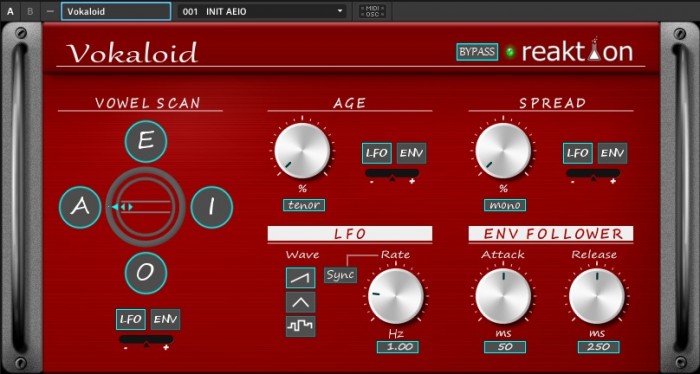Click the Vowel Scan modulation amount slider
The image size is (700, 374).
tap(146, 340)
